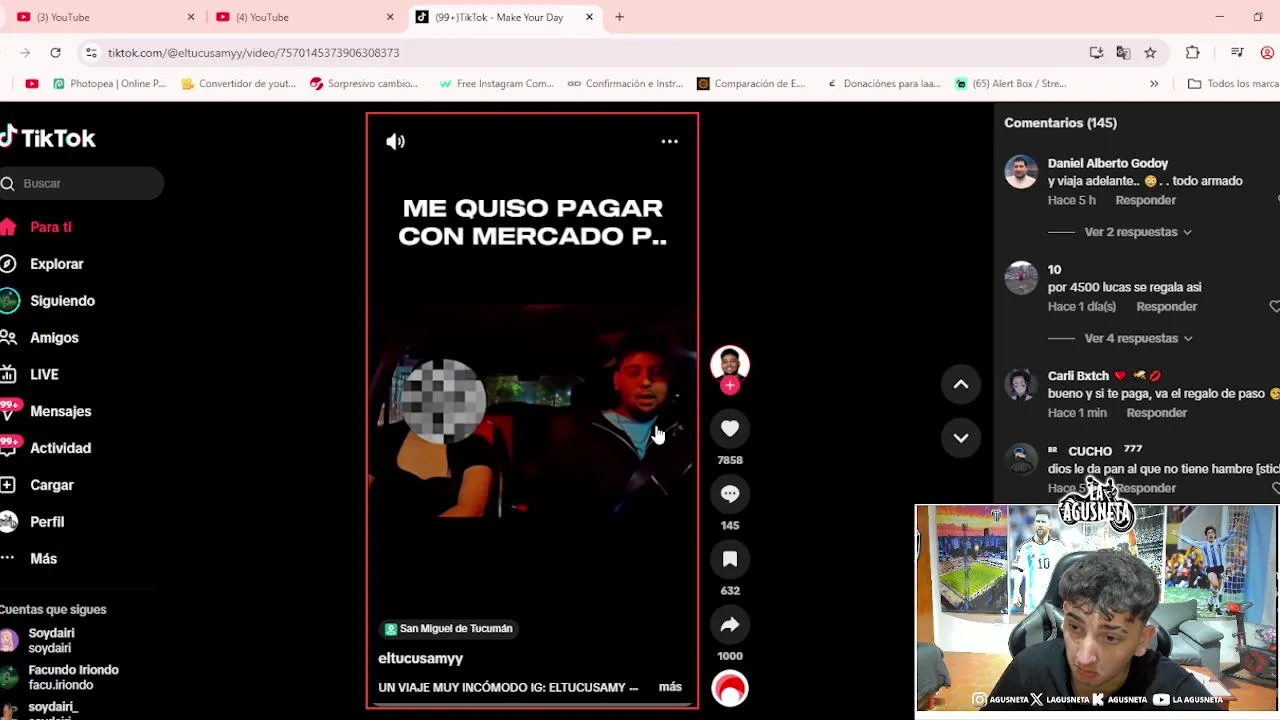Click the TikTok logo
The height and width of the screenshot is (720, 1280).
coord(48,138)
